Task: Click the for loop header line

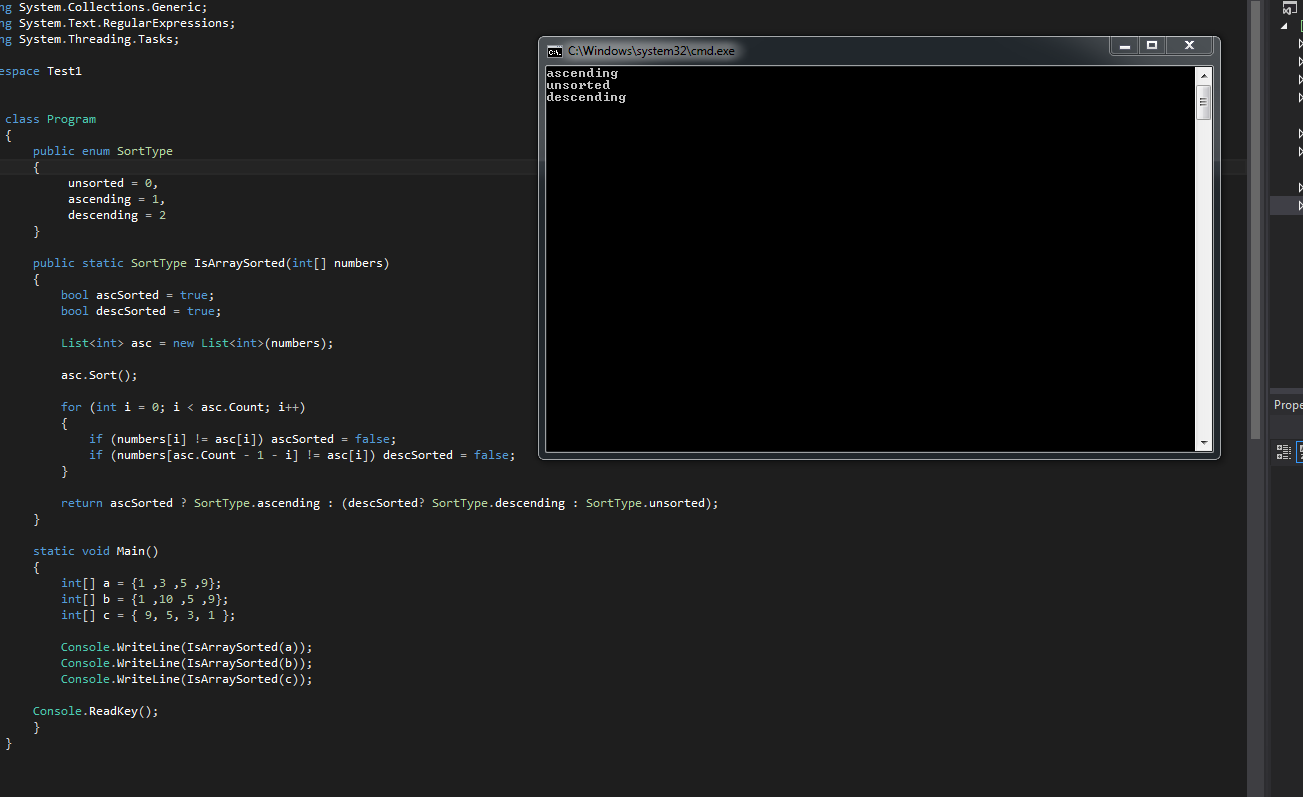Action: (183, 407)
